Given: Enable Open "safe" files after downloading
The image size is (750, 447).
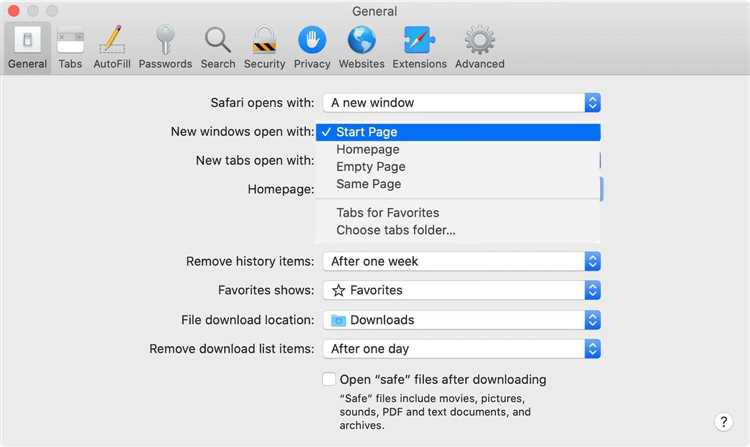Looking at the screenshot, I should pyautogui.click(x=329, y=379).
